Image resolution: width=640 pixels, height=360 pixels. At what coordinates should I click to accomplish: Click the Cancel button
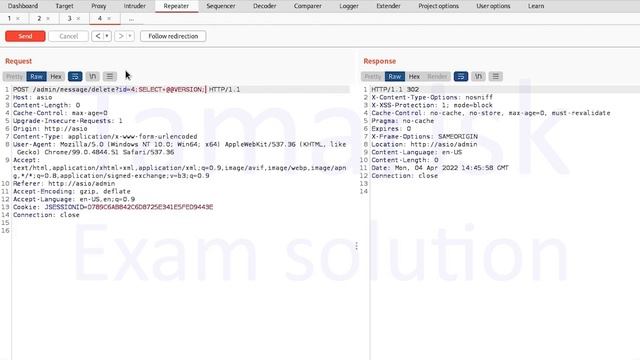click(x=68, y=36)
